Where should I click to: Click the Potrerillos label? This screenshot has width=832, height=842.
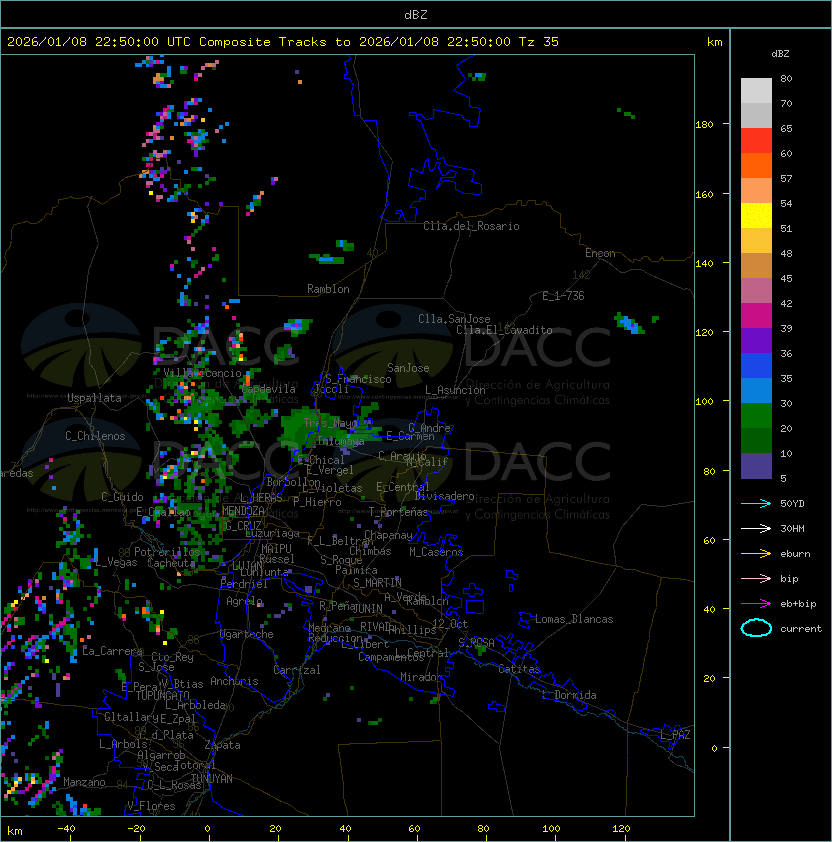(167, 552)
